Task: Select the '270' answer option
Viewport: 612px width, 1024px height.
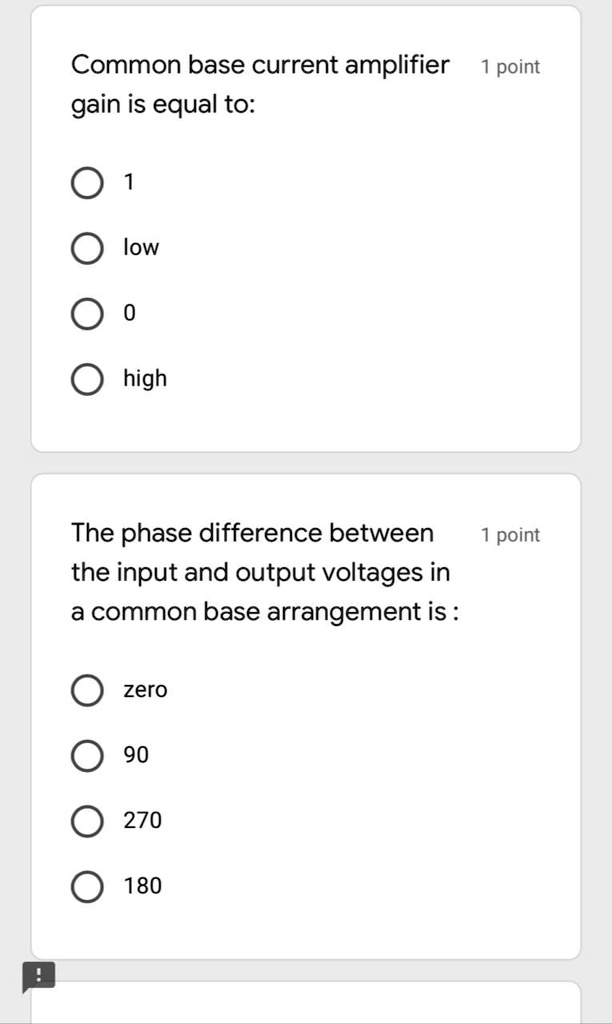Action: tap(87, 821)
